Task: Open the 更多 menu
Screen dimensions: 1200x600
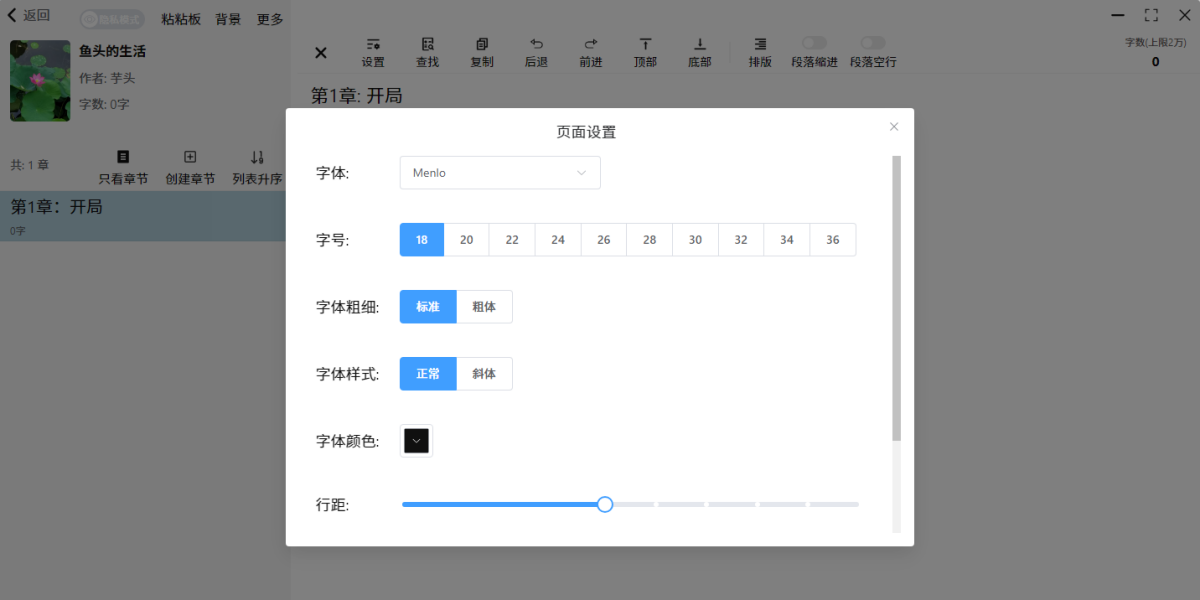Action: pyautogui.click(x=270, y=19)
